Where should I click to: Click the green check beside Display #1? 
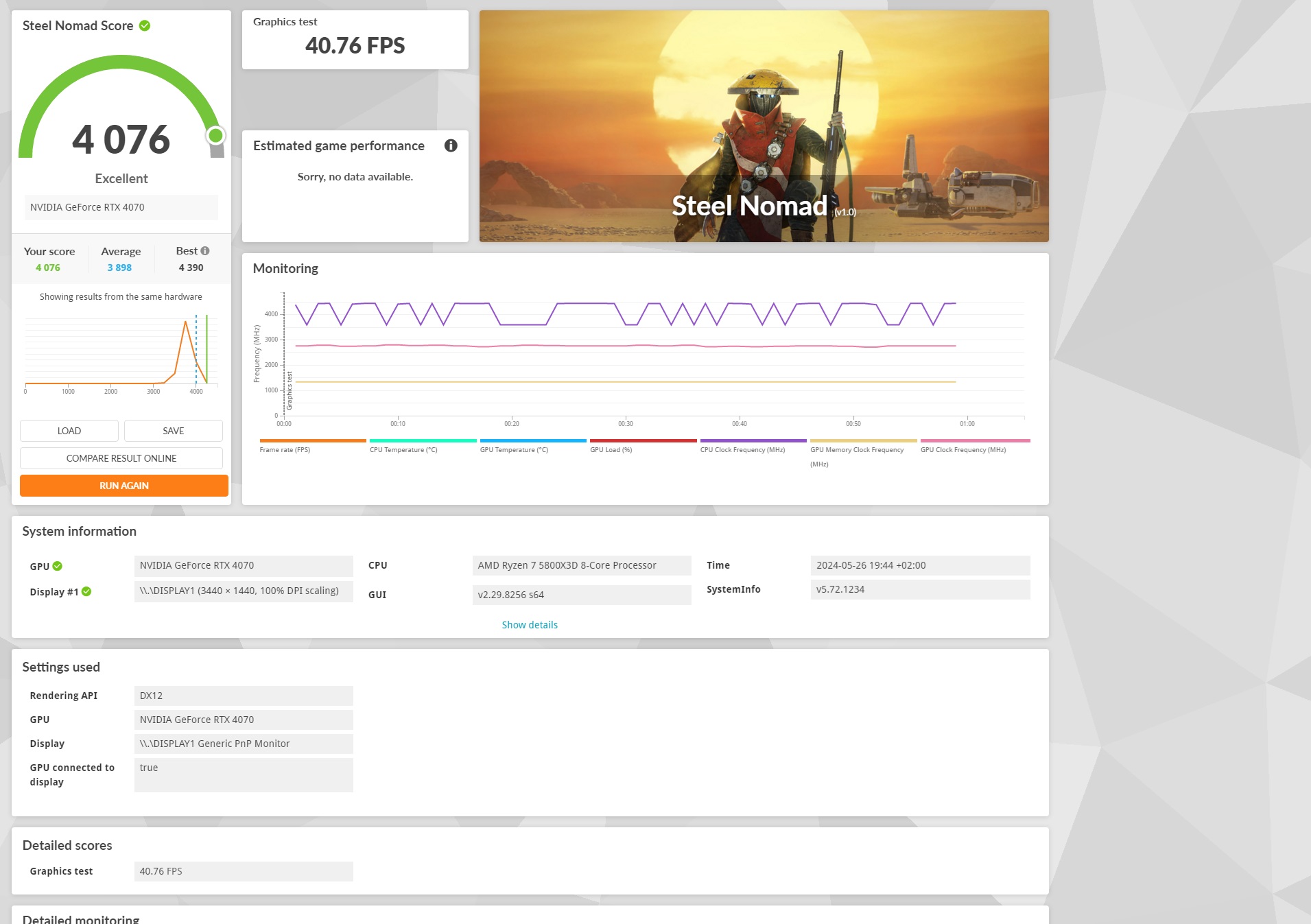click(86, 591)
